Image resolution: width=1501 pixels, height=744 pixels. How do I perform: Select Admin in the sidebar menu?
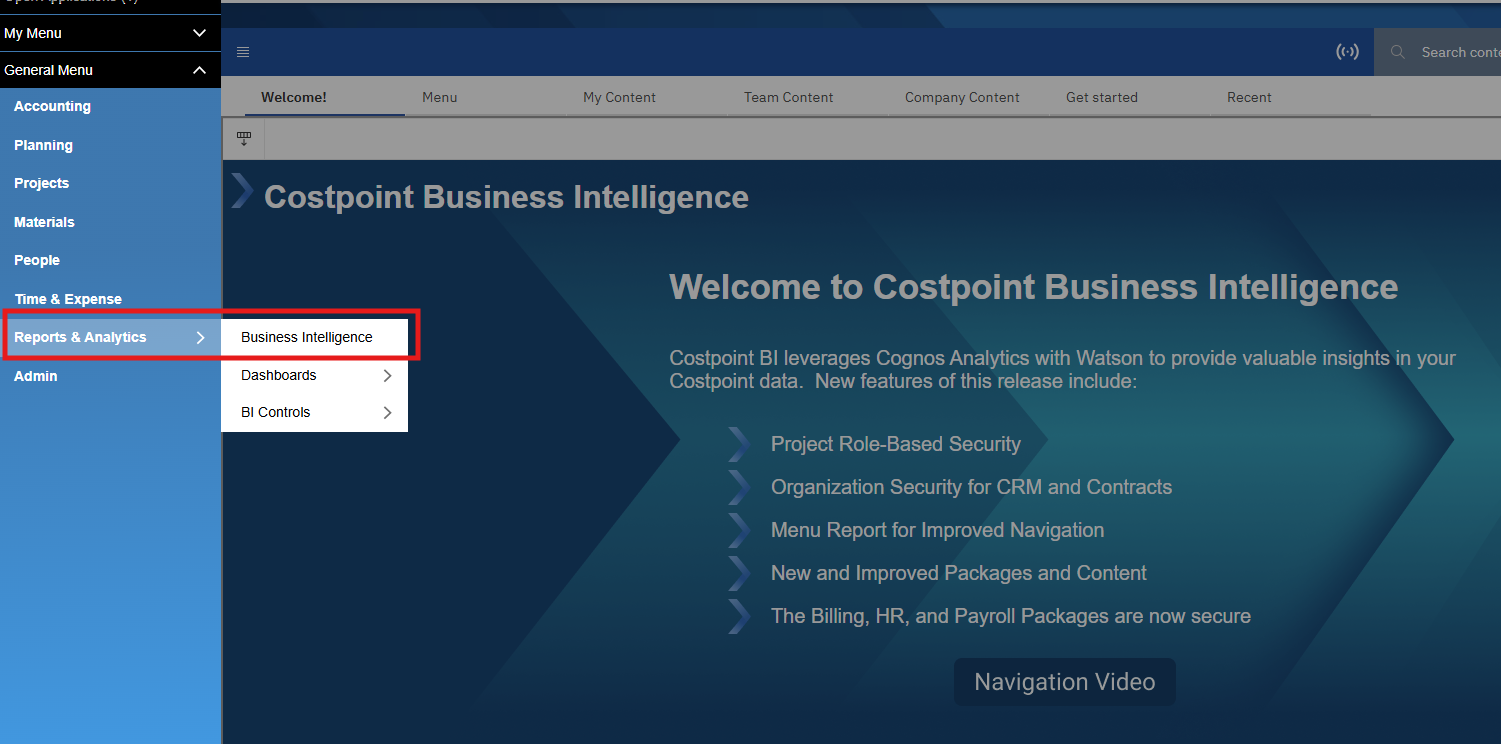click(x=34, y=376)
